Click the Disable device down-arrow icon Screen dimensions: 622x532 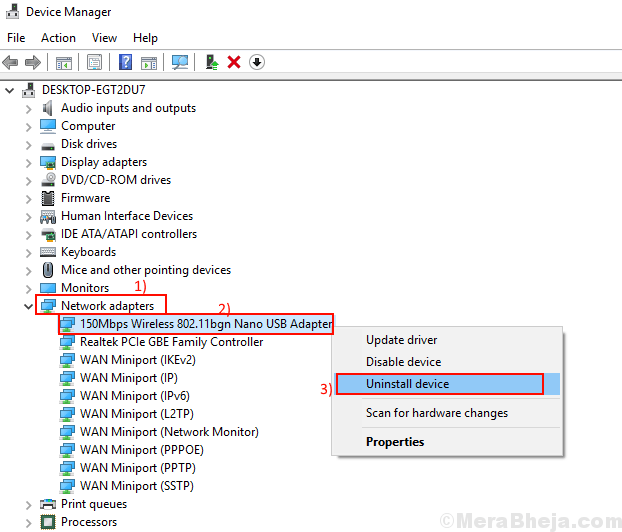(257, 62)
